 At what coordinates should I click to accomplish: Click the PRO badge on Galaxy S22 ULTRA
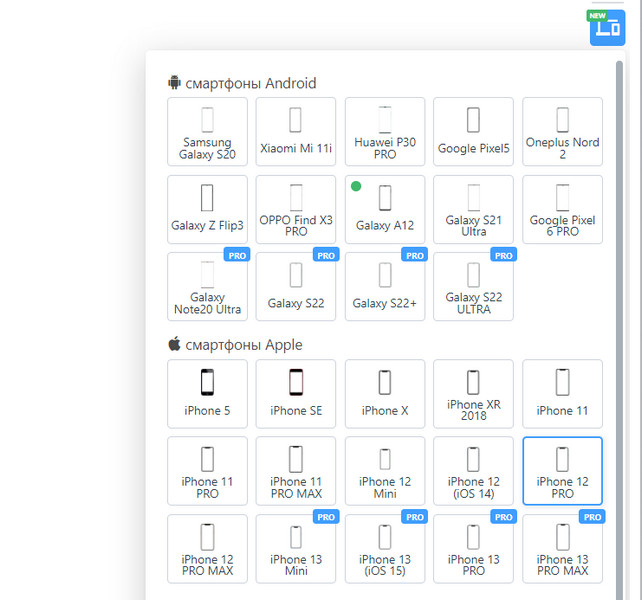pos(504,255)
